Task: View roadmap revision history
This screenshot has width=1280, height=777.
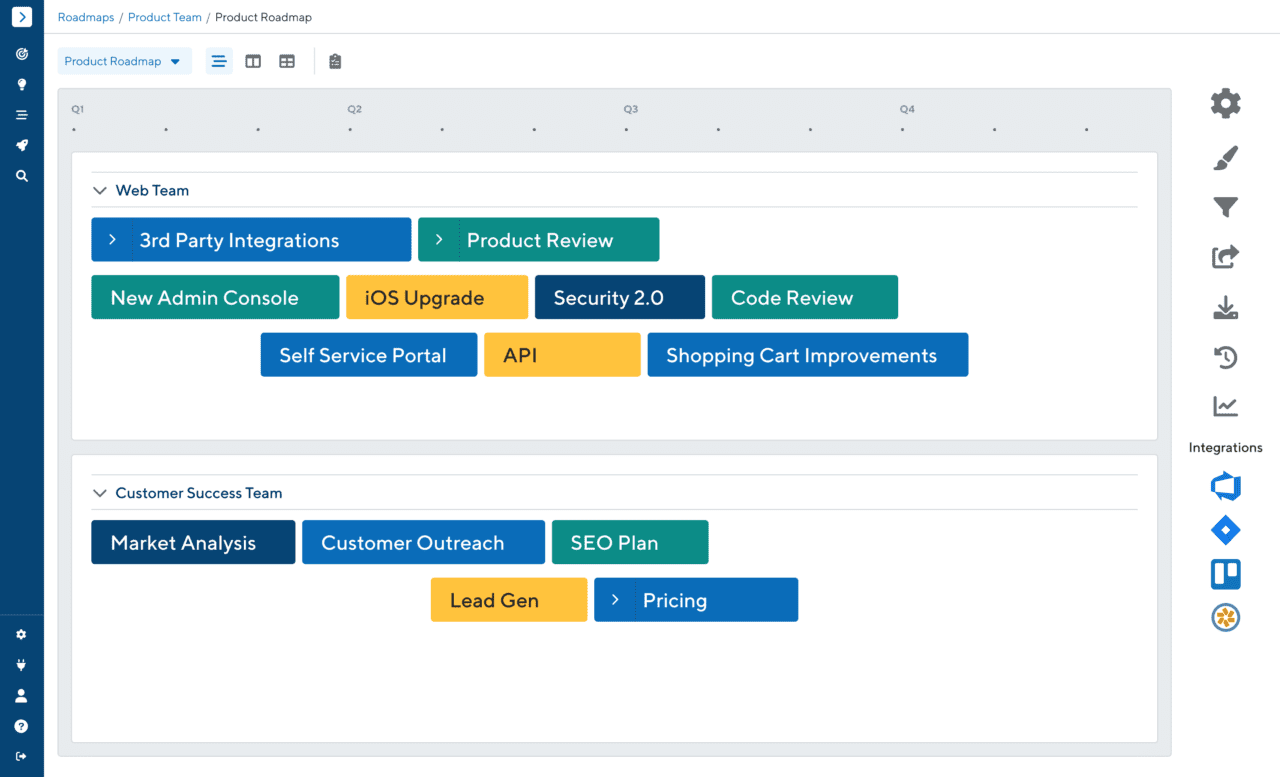Action: click(x=1225, y=357)
